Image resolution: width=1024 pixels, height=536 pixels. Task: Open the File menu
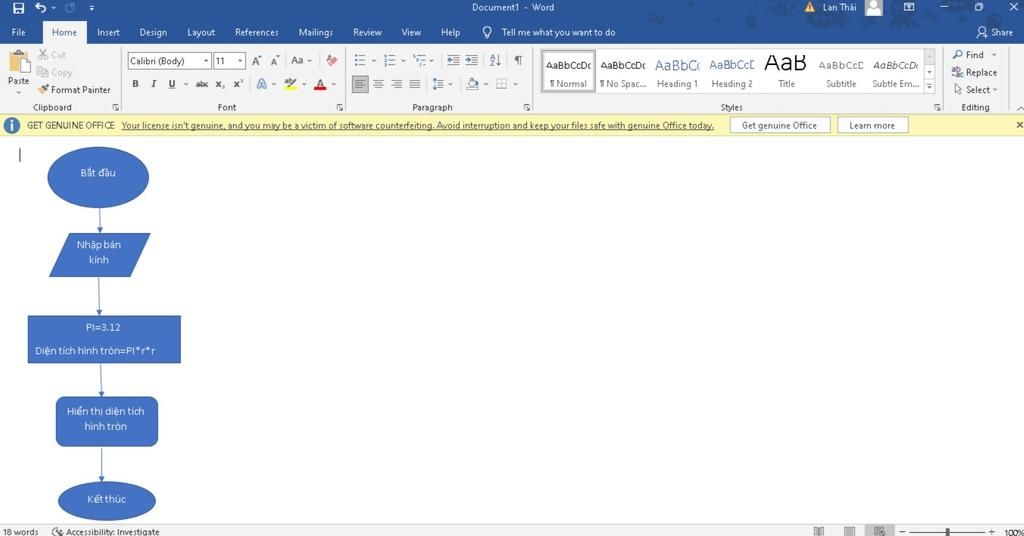(19, 32)
